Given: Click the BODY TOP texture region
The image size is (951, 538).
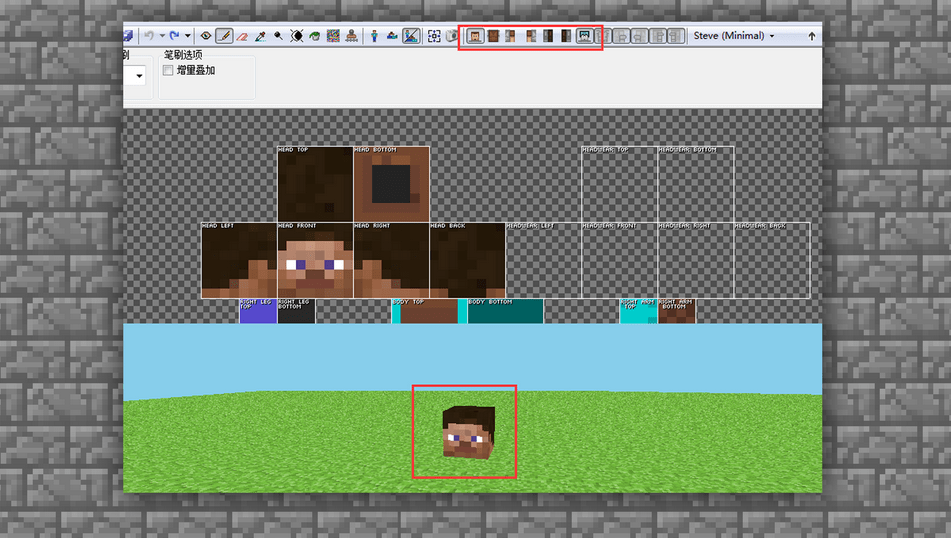Looking at the screenshot, I should (x=429, y=311).
